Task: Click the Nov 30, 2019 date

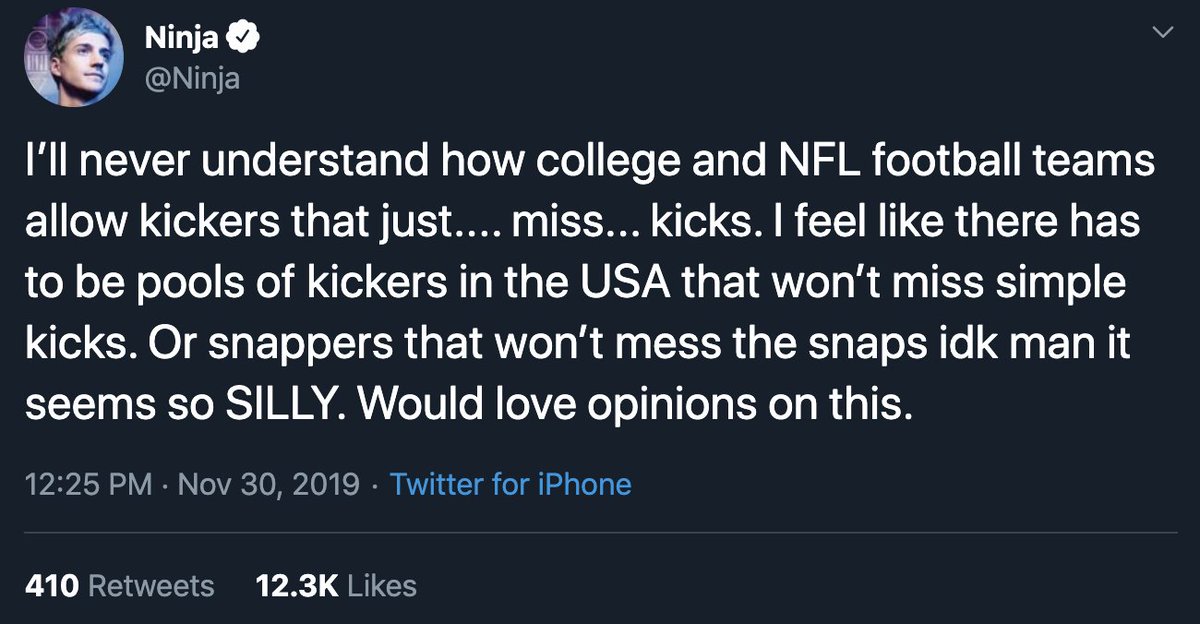Action: point(267,485)
